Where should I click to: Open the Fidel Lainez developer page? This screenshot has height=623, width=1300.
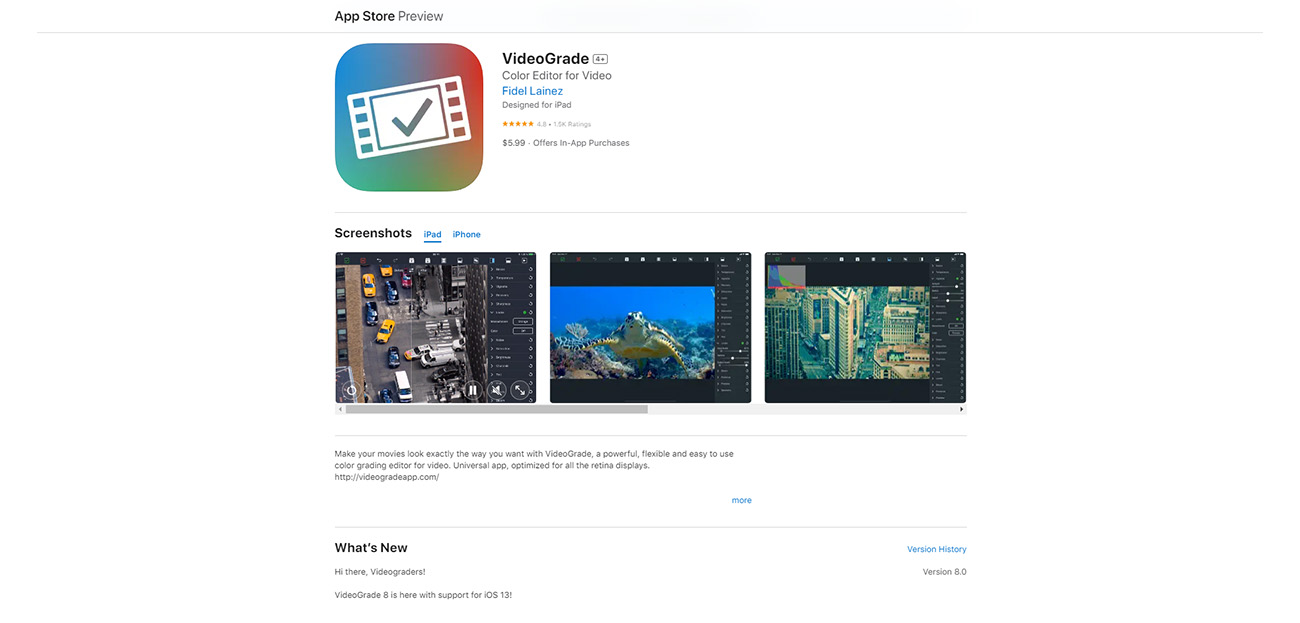[532, 90]
